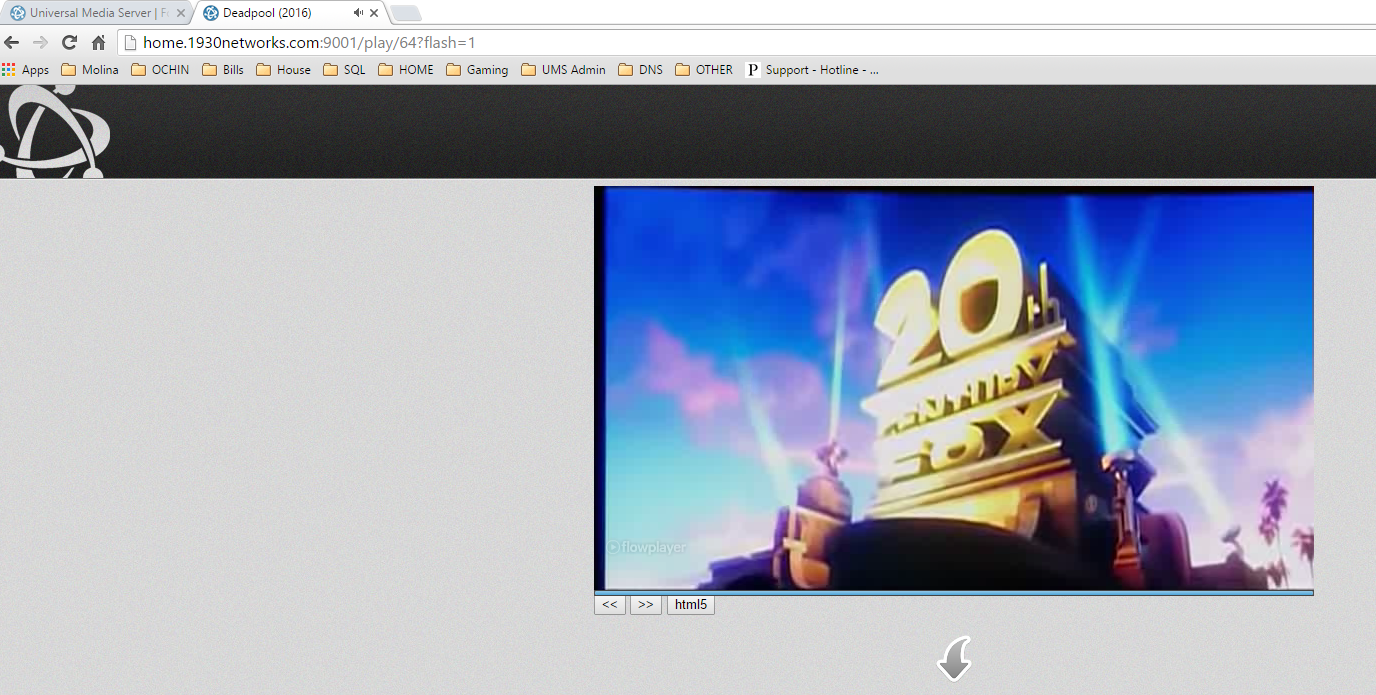Click the download arrow below the video

click(955, 659)
